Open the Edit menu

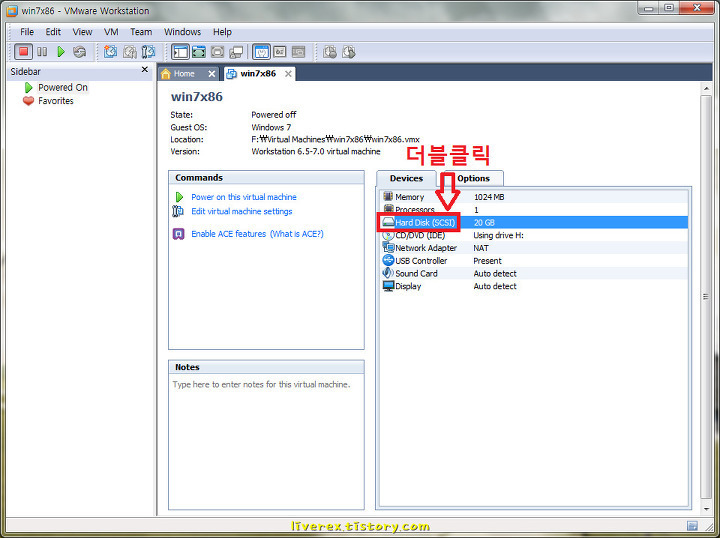coord(53,32)
